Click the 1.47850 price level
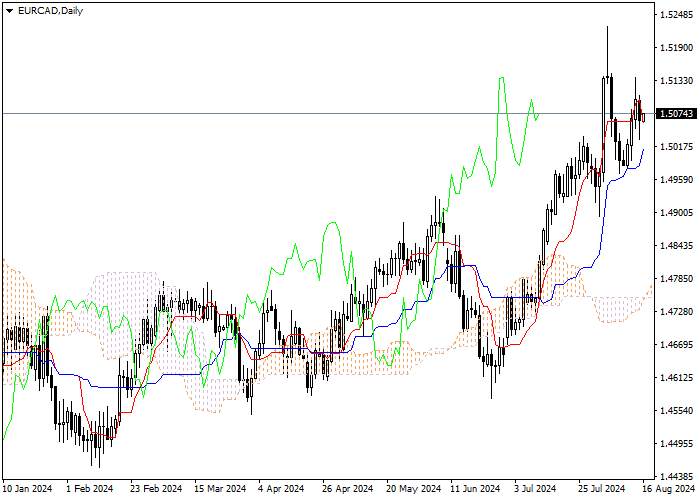The height and width of the screenshot is (500, 700). [x=677, y=279]
